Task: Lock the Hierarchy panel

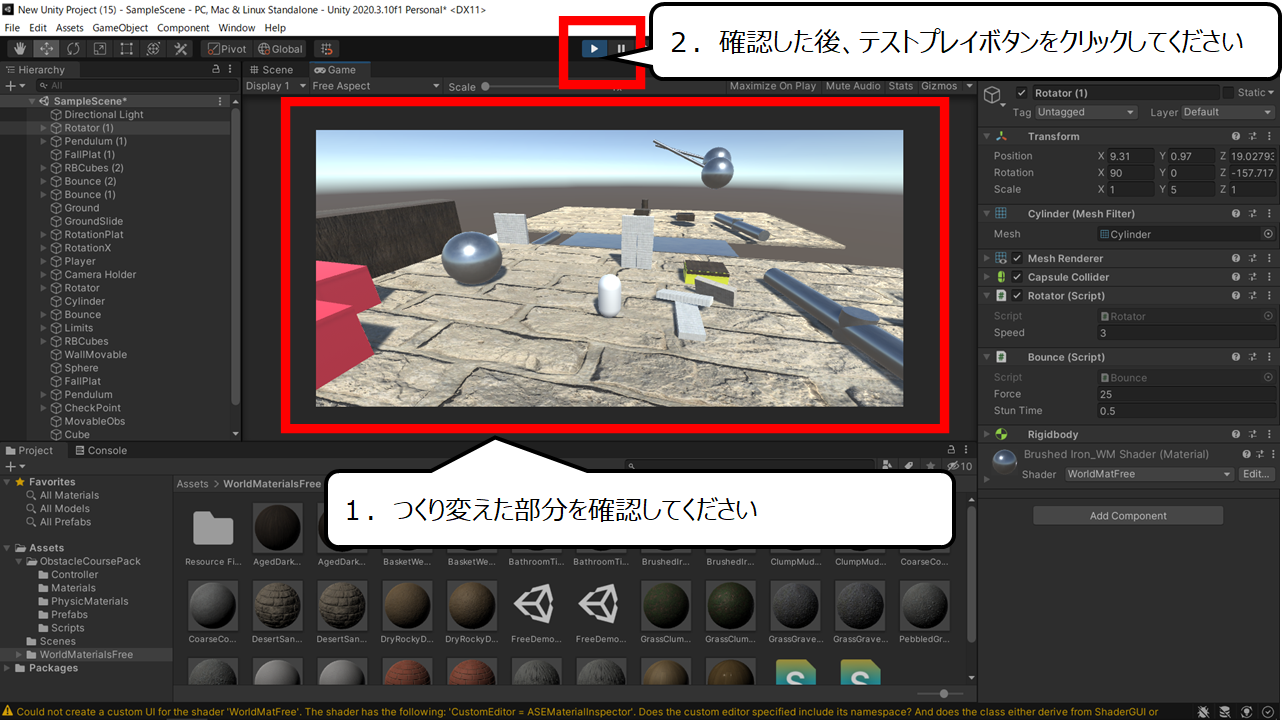Action: [x=216, y=70]
